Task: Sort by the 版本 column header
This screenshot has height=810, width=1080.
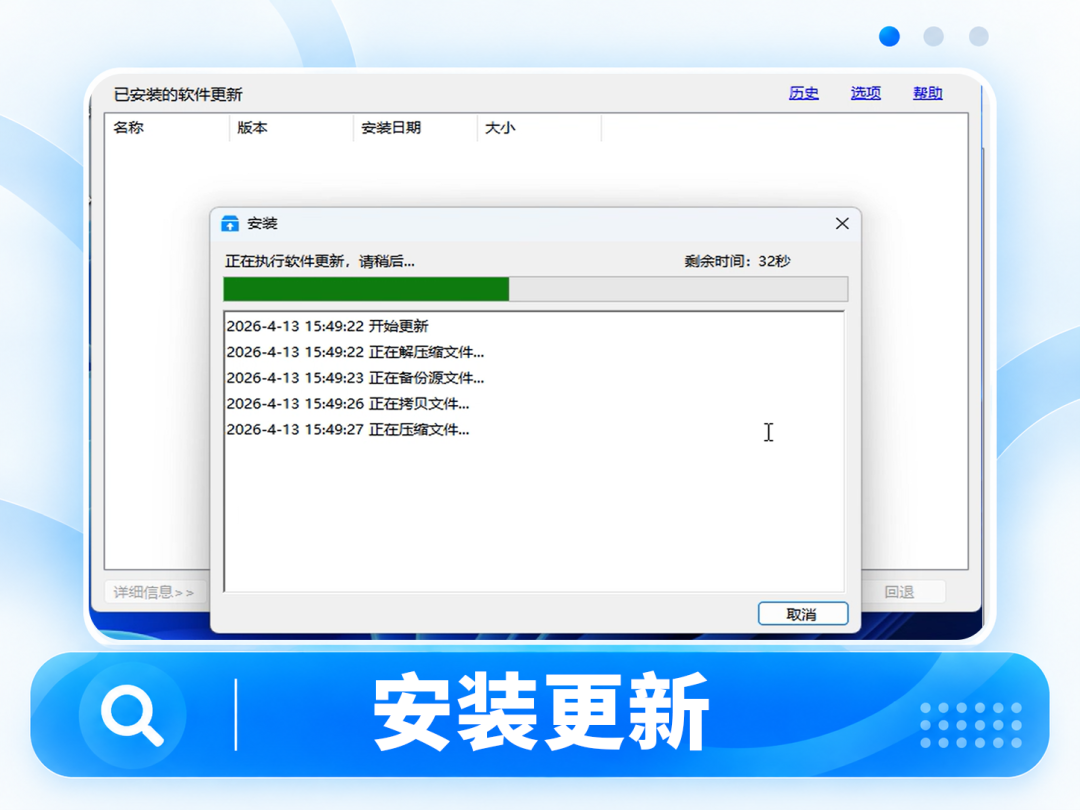Action: [x=291, y=128]
